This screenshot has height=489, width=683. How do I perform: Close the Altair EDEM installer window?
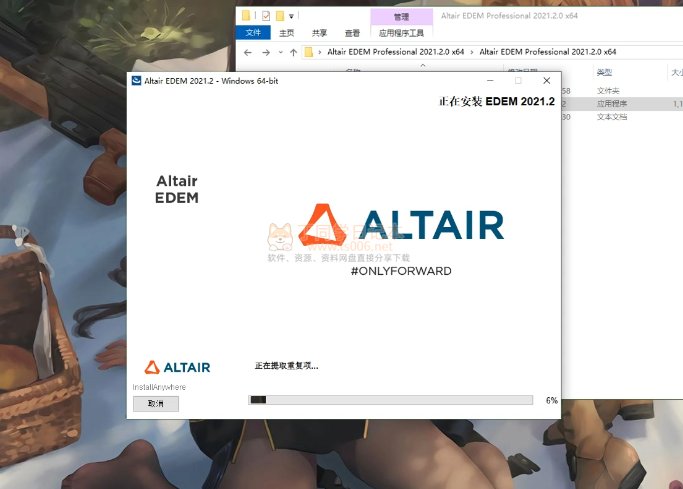tap(546, 81)
